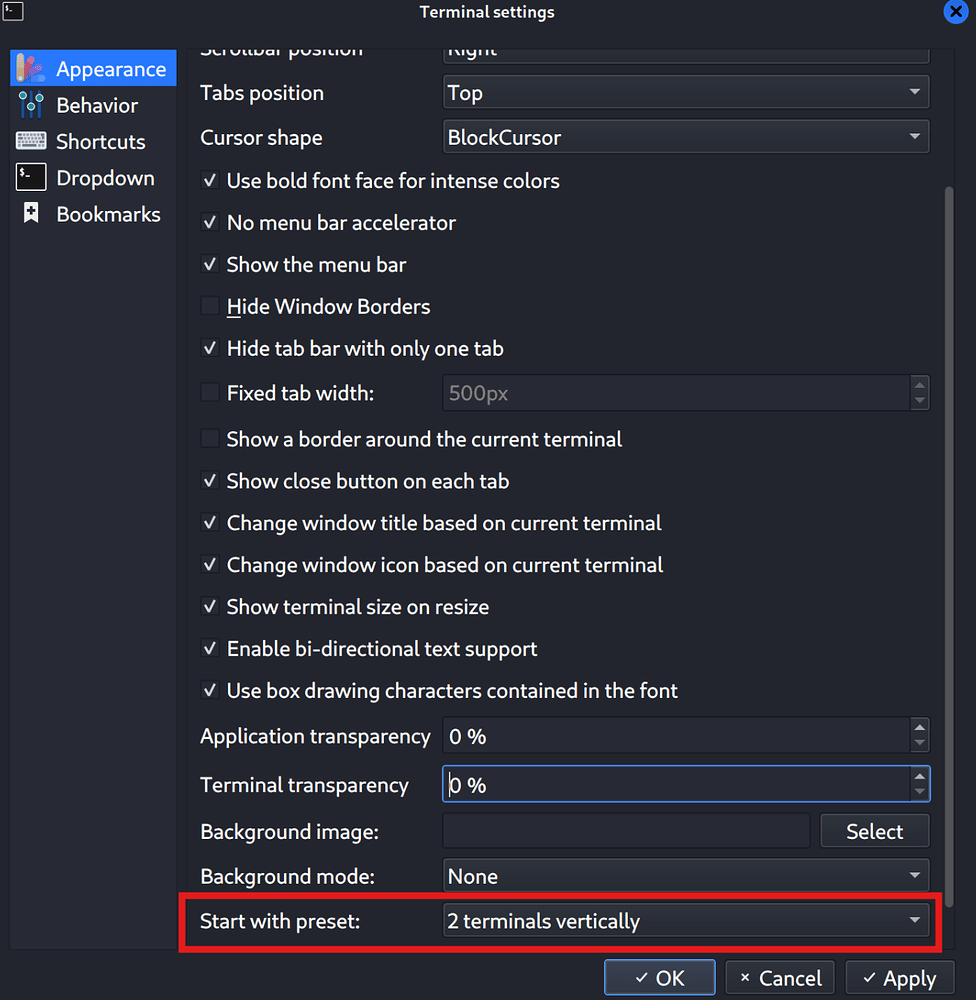976x1000 pixels.
Task: Open the Tabs position dropdown
Action: tap(686, 93)
